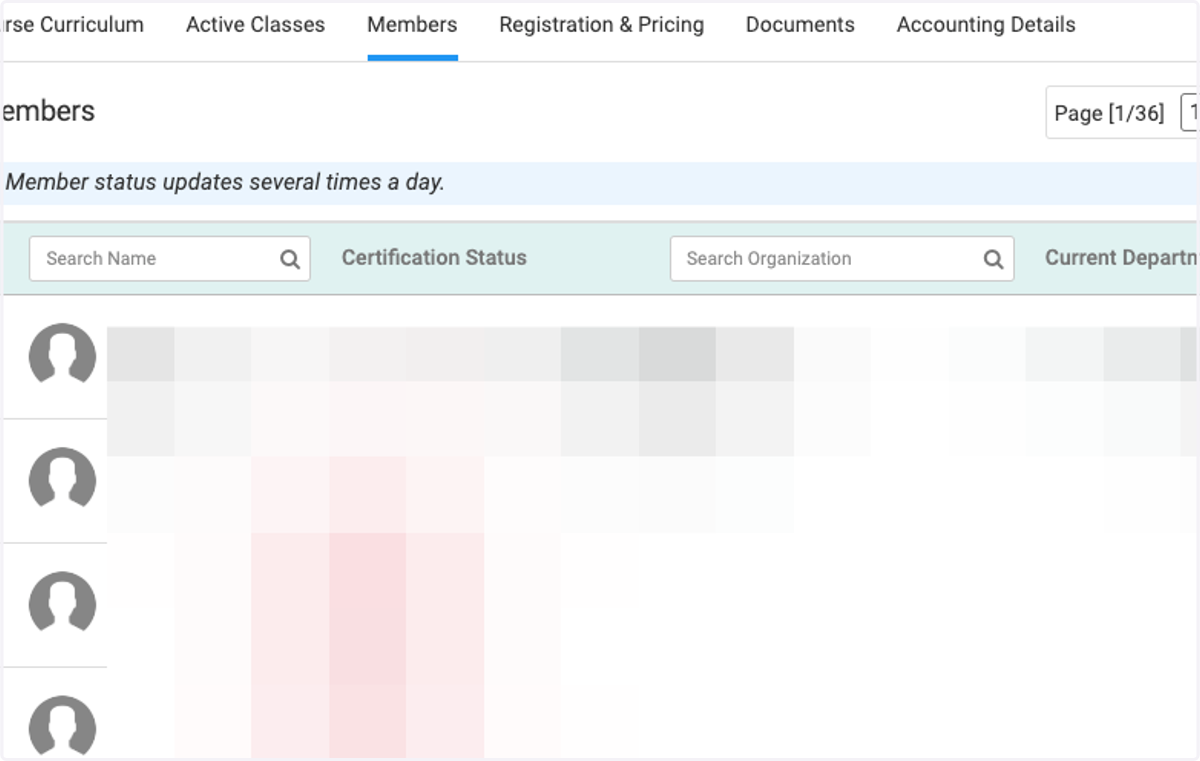The width and height of the screenshot is (1200, 761).
Task: Click the Current Department column header
Action: tap(1120, 258)
